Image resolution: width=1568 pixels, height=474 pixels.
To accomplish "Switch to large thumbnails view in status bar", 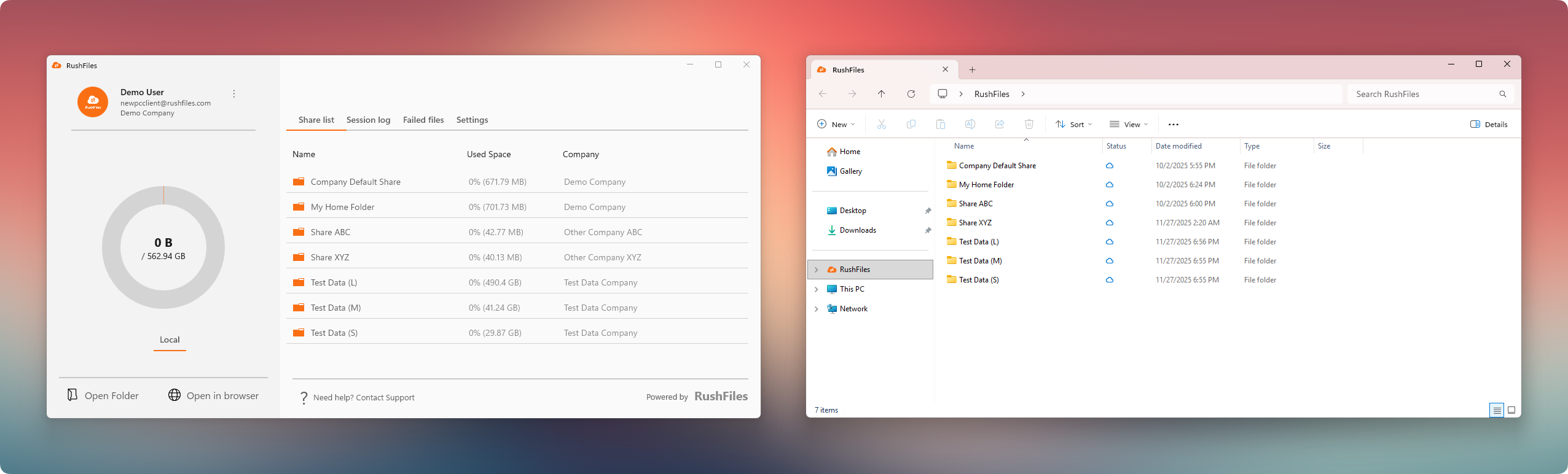I will pyautogui.click(x=1511, y=410).
